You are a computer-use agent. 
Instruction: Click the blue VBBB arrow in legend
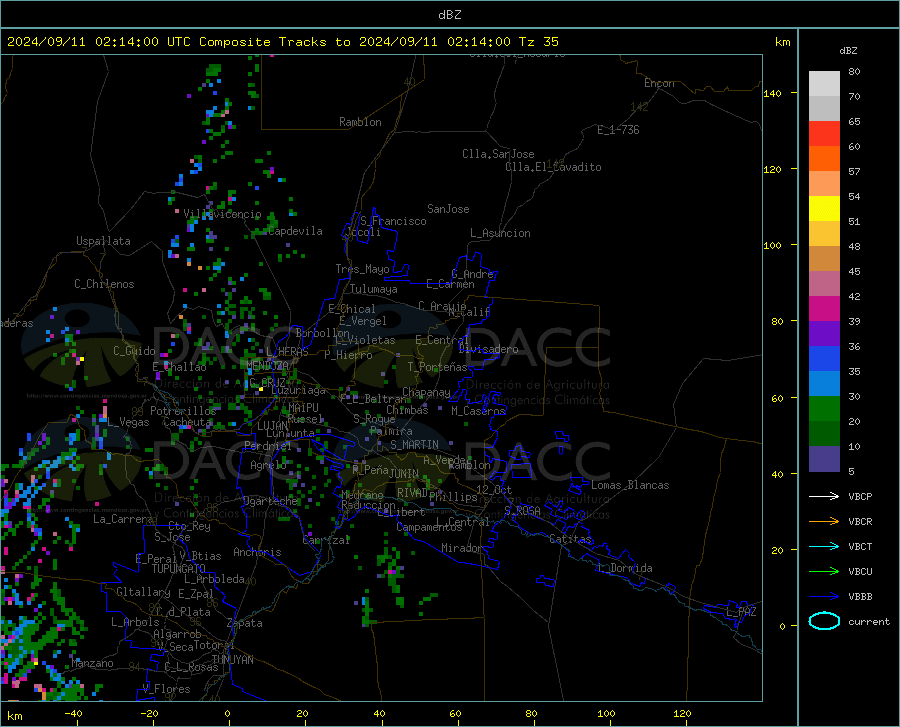(824, 597)
